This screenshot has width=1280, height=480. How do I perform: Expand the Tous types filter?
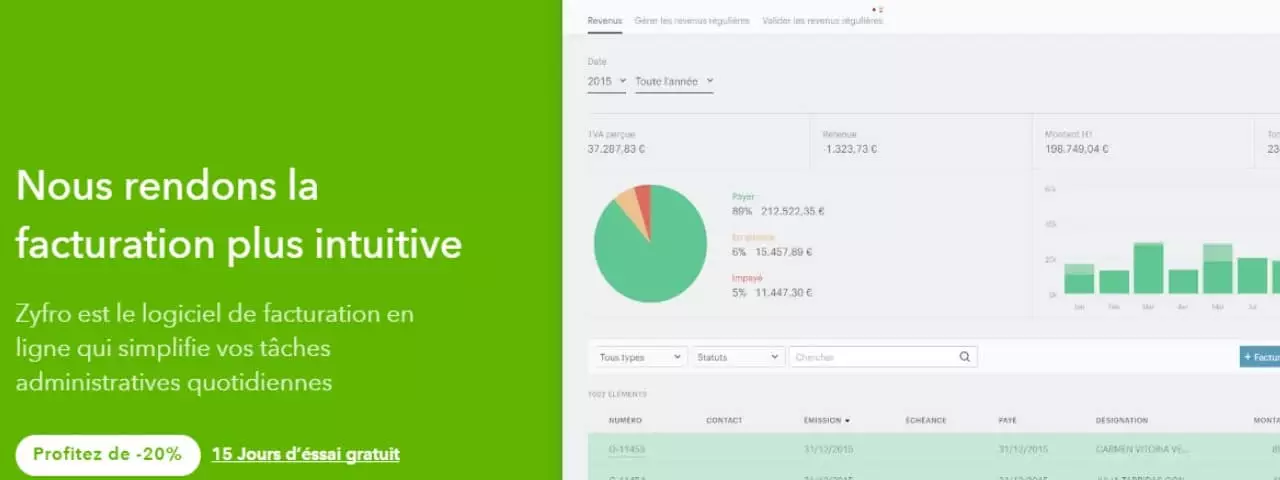(x=638, y=356)
